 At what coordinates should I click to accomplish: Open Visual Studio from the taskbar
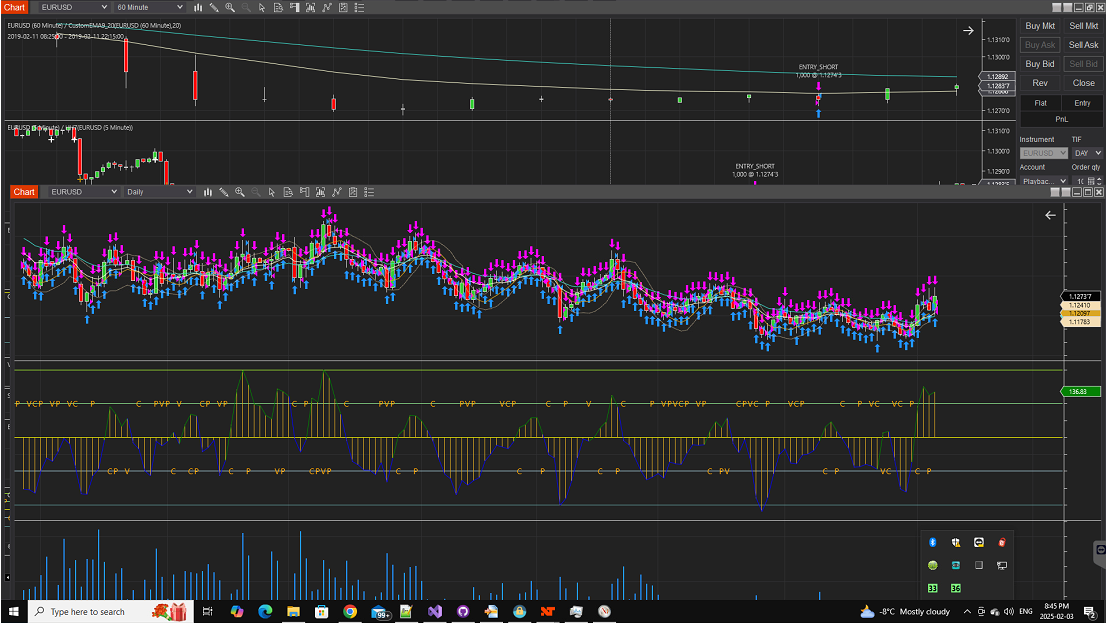(435, 611)
